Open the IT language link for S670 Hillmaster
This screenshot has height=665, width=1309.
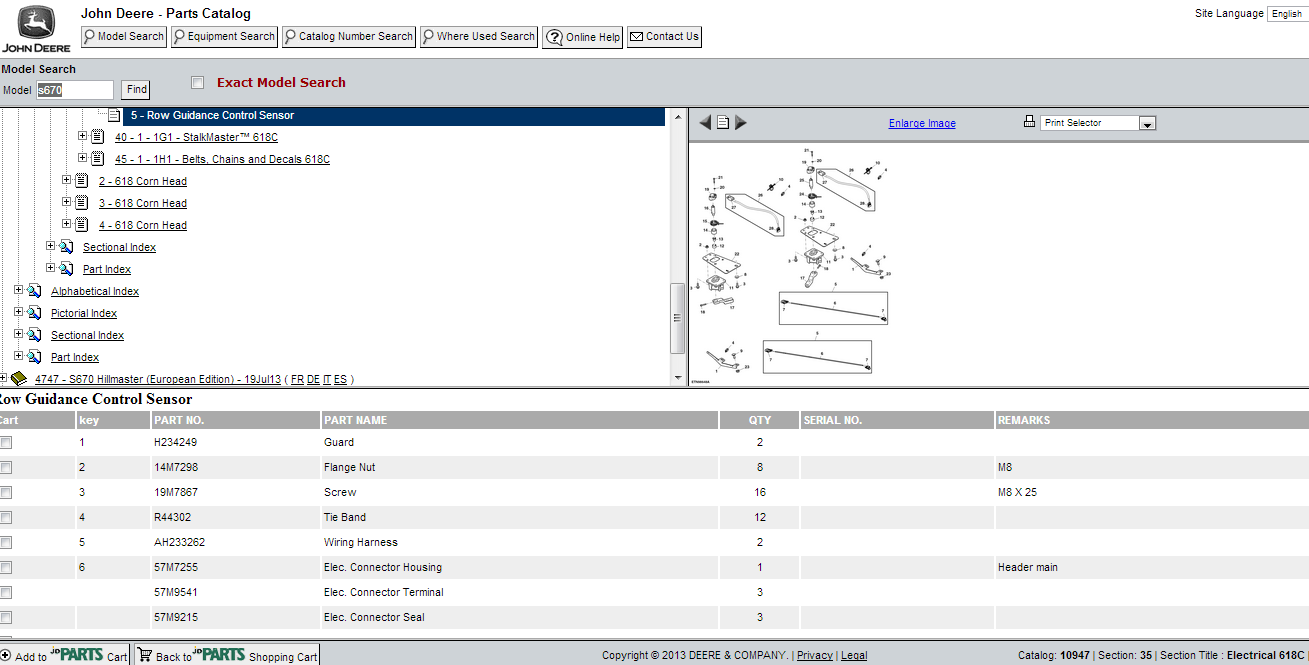point(327,380)
